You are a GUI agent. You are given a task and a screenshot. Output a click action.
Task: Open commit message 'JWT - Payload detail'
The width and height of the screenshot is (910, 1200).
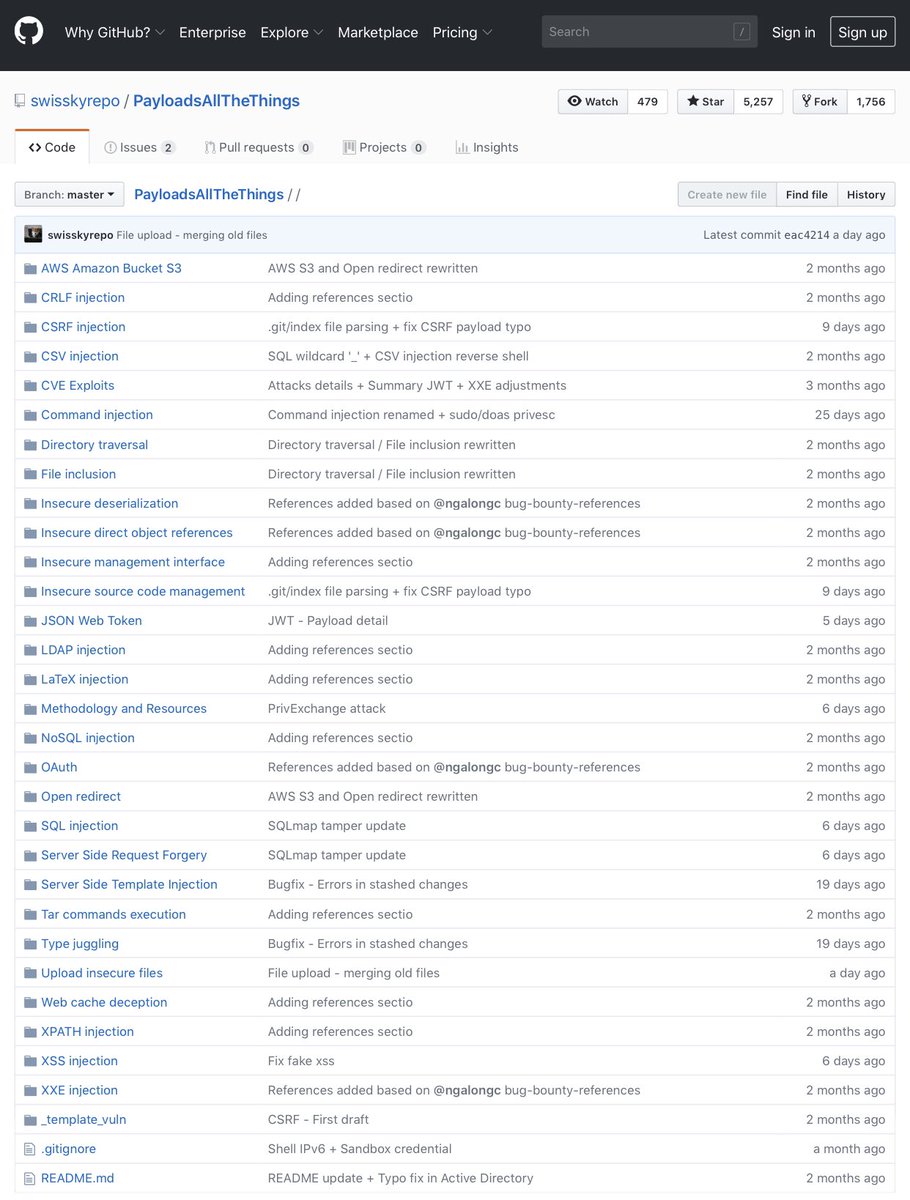tap(328, 620)
